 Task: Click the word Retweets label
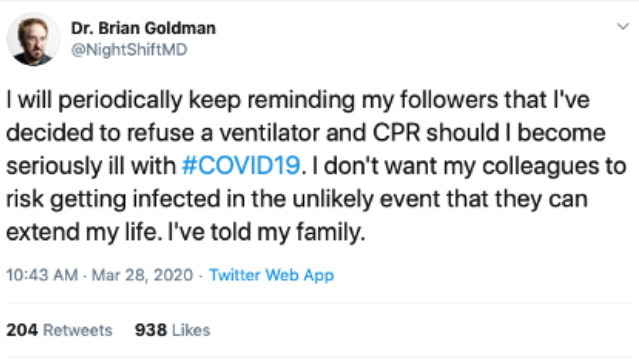[x=77, y=330]
